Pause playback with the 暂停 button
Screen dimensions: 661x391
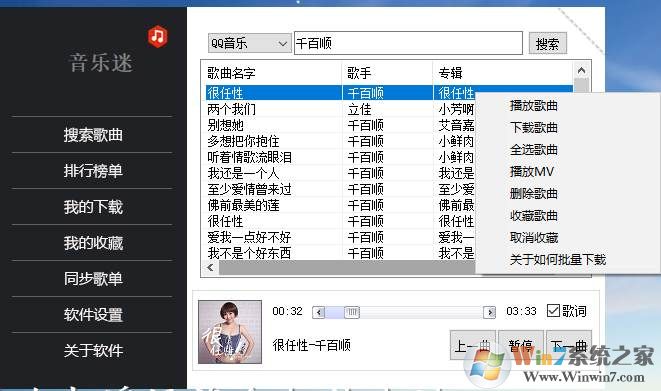tap(521, 345)
